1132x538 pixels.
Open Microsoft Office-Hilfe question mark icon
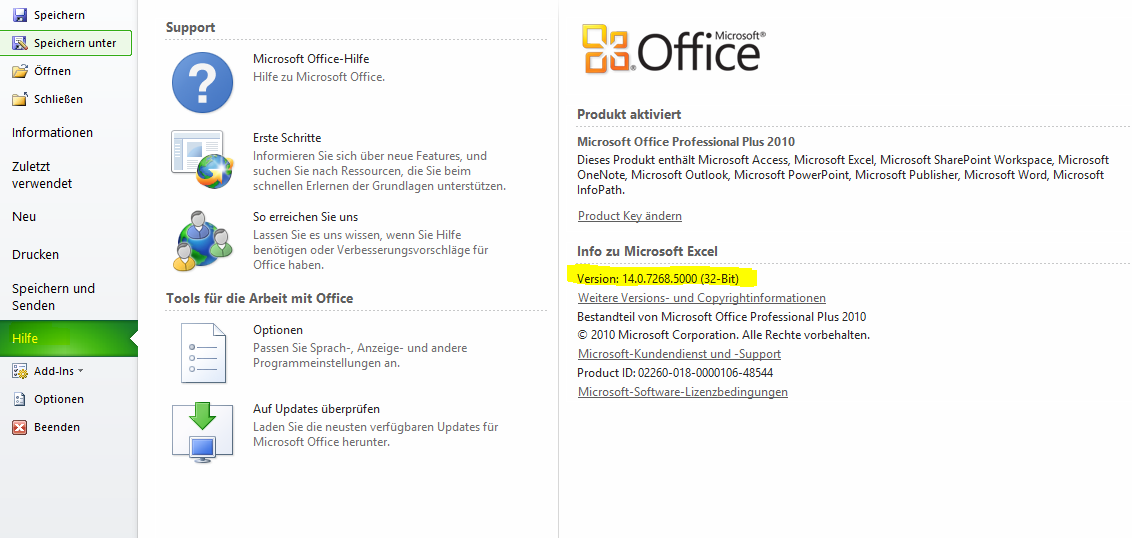[202, 82]
